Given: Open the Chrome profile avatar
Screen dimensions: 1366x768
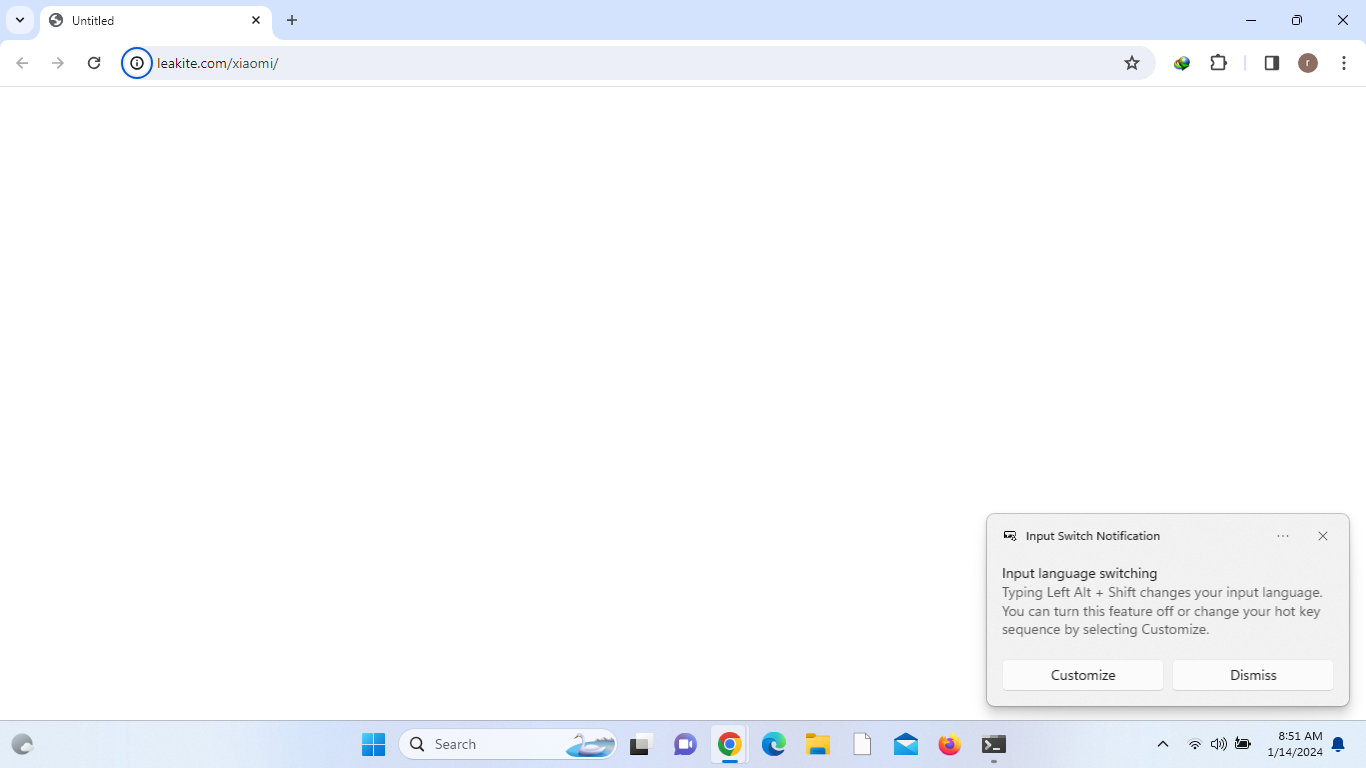Looking at the screenshot, I should (x=1308, y=63).
